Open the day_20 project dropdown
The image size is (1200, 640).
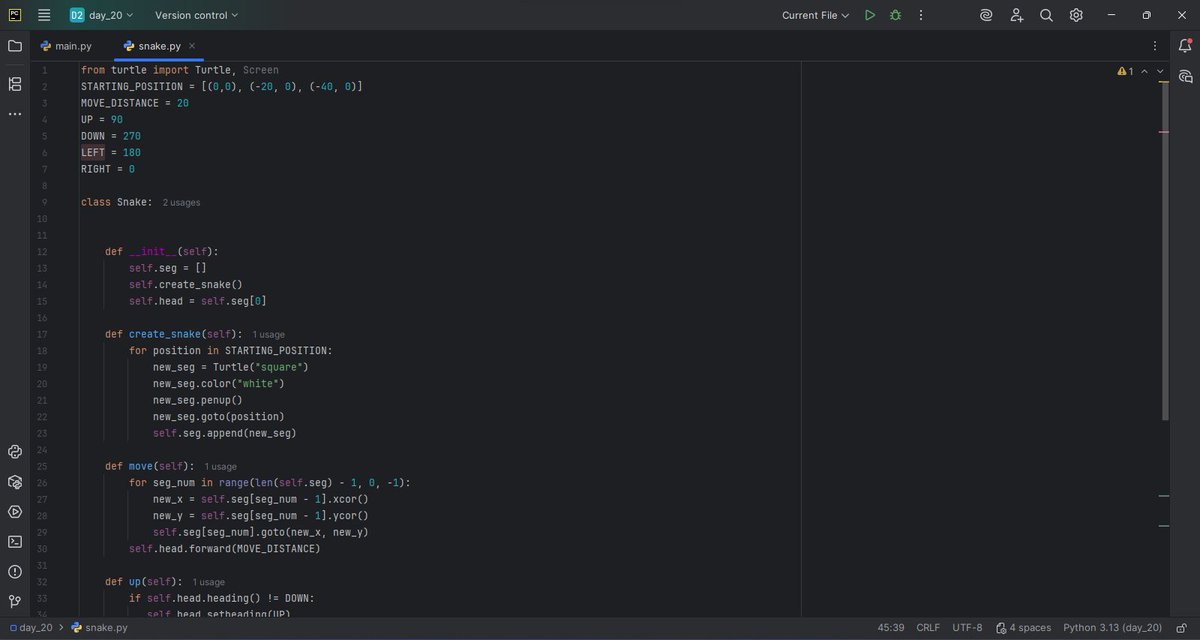[102, 15]
